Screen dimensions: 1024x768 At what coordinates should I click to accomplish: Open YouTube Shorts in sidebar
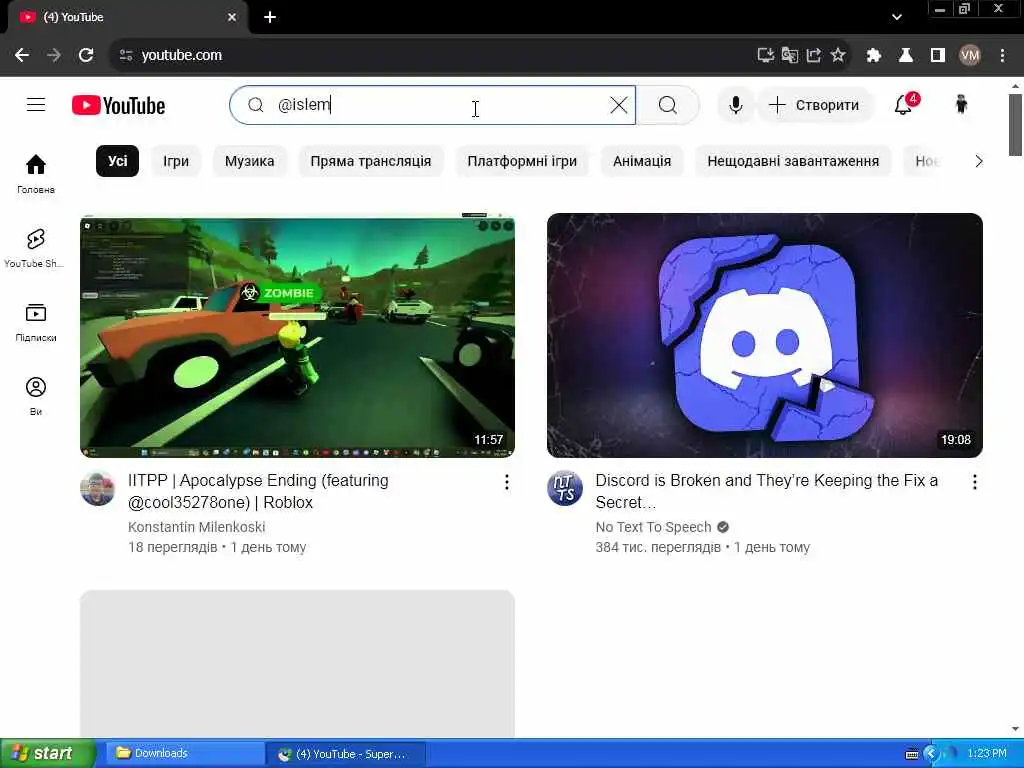coord(34,248)
